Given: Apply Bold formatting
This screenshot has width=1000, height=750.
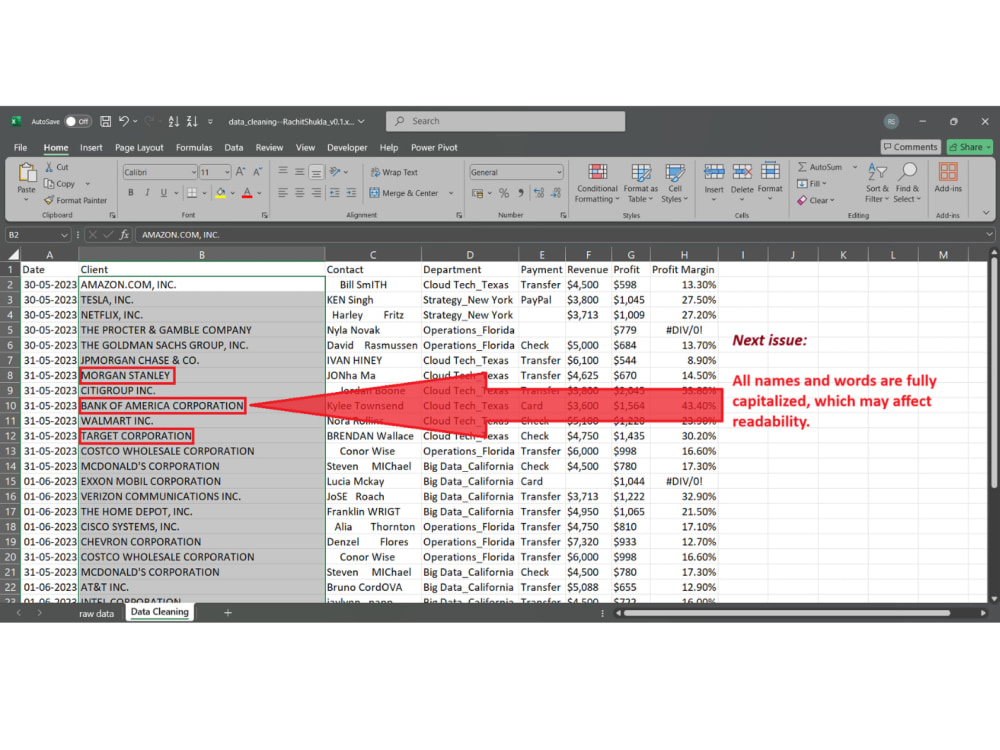Looking at the screenshot, I should [x=131, y=193].
